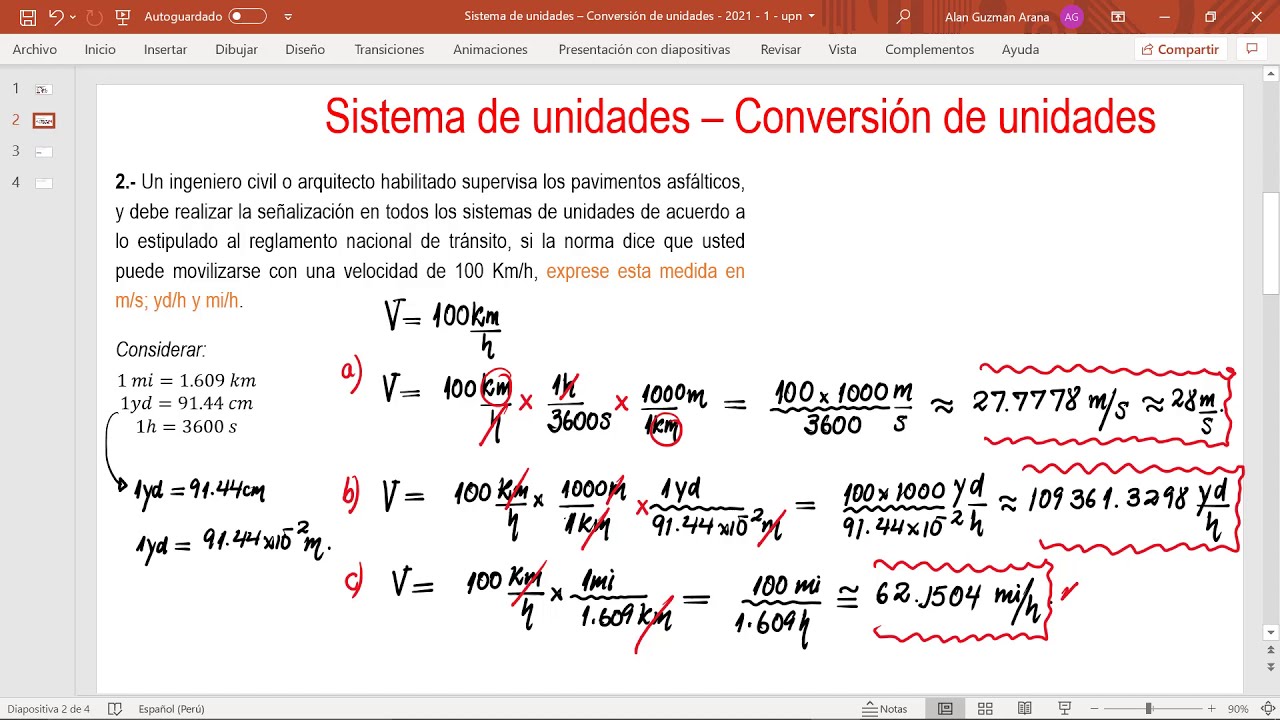Click 'Diapositiva 2 de 4' status indicator
The width and height of the screenshot is (1280, 720).
[x=48, y=709]
